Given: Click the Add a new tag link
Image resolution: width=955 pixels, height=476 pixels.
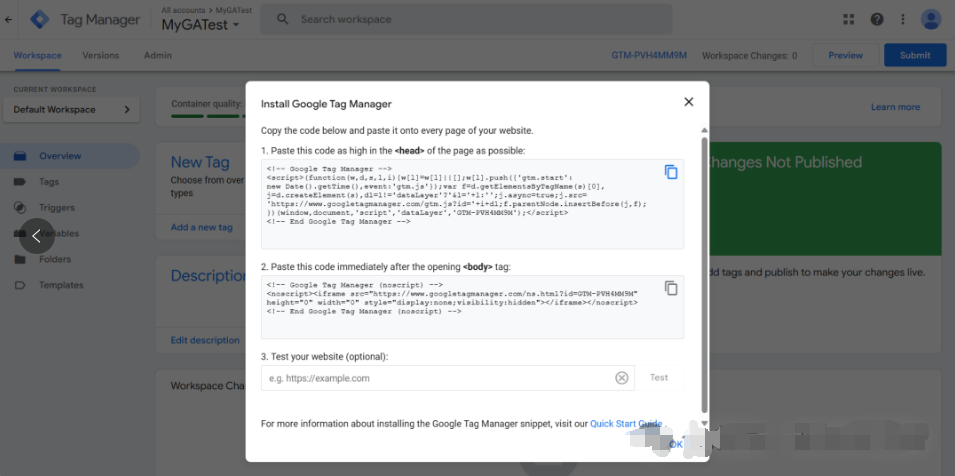Looking at the screenshot, I should tap(202, 227).
